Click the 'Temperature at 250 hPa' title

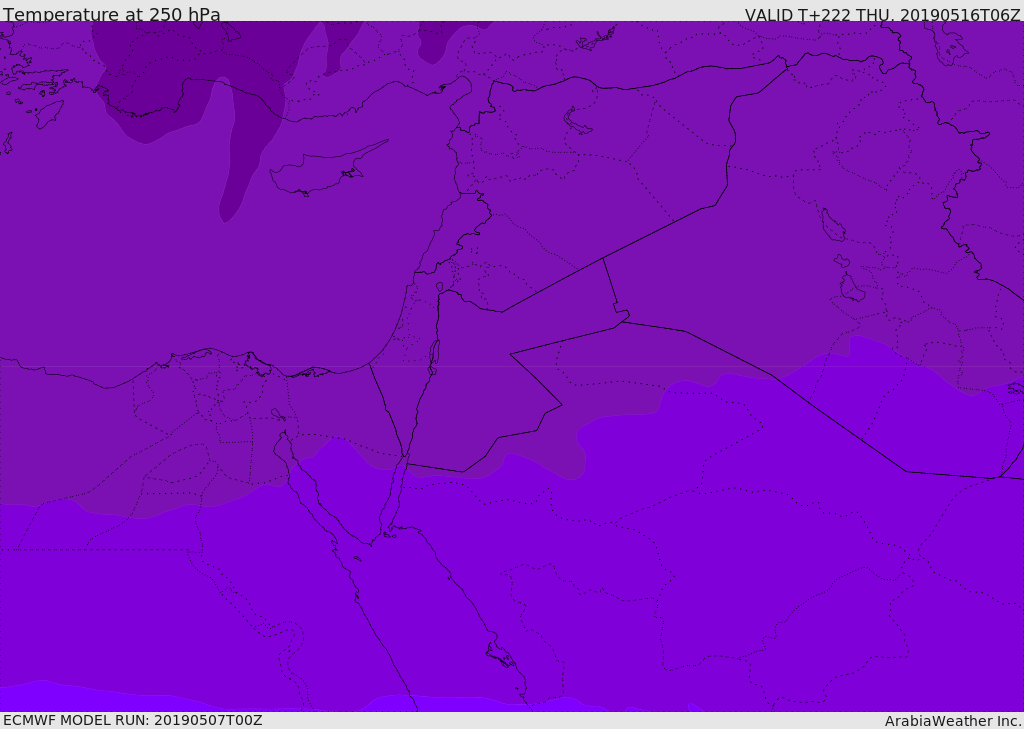[112, 14]
